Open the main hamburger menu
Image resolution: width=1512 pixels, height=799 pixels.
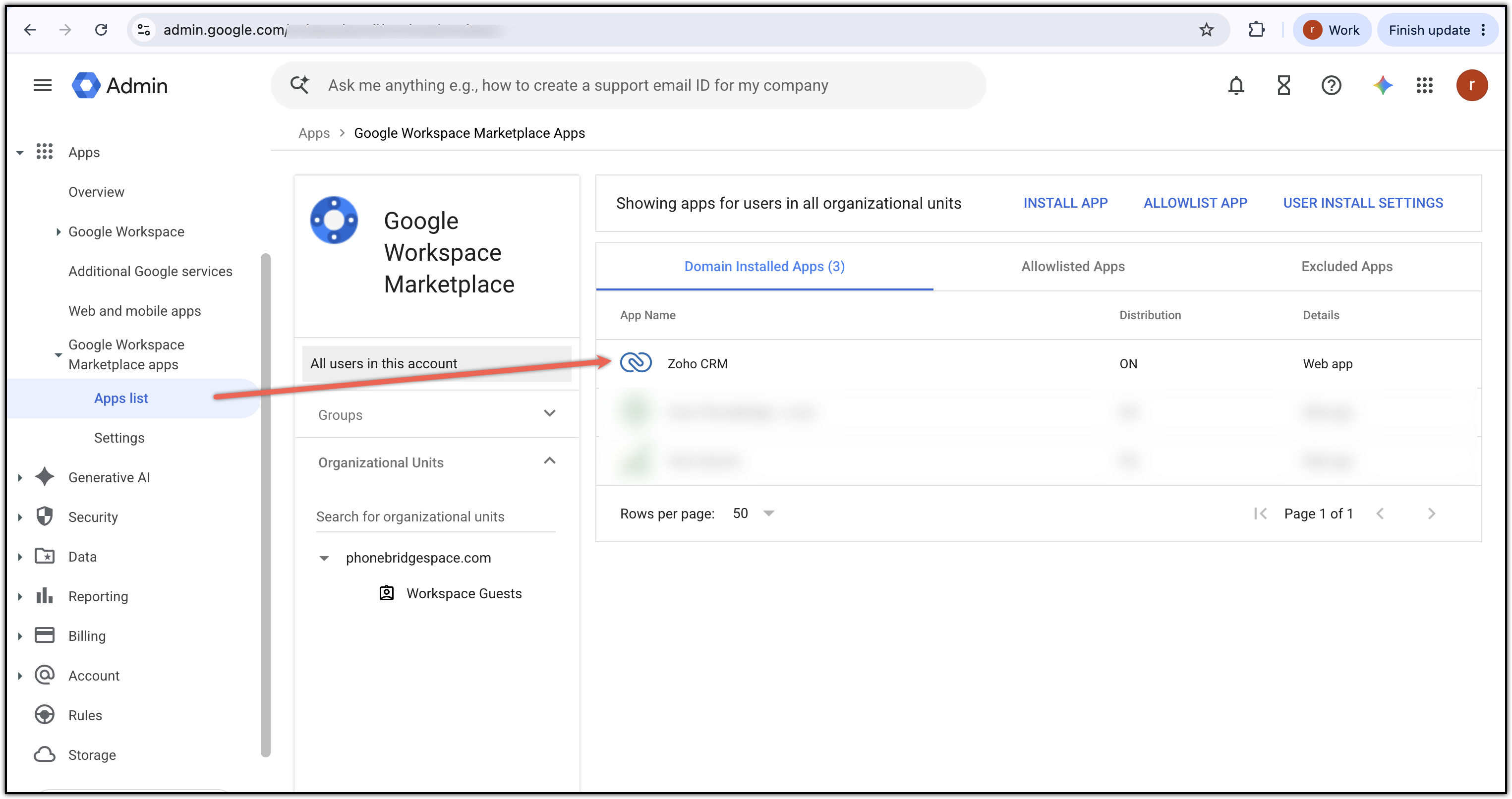pos(43,86)
